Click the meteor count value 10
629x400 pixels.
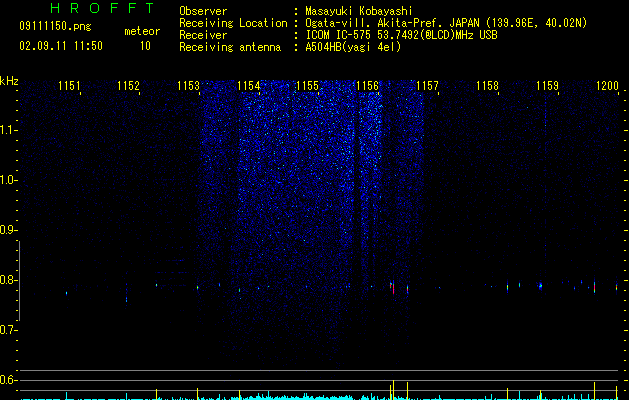[x=145, y=46]
